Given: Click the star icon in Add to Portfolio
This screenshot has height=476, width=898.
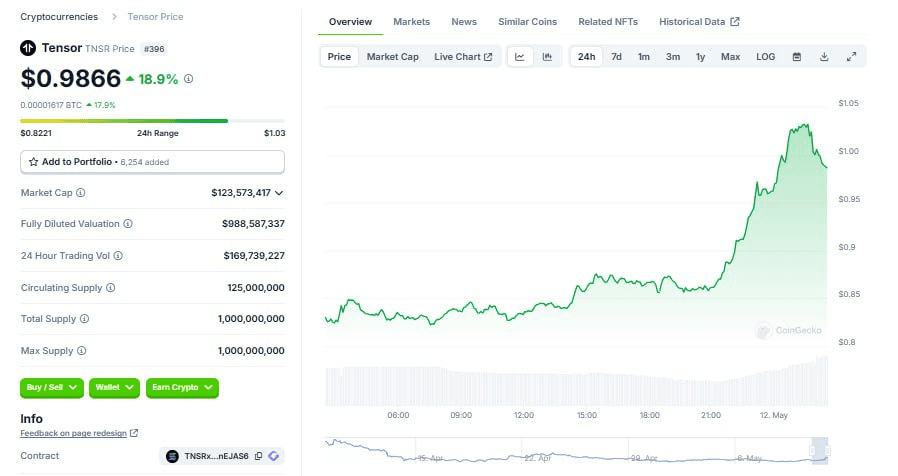Looking at the screenshot, I should (x=34, y=162).
